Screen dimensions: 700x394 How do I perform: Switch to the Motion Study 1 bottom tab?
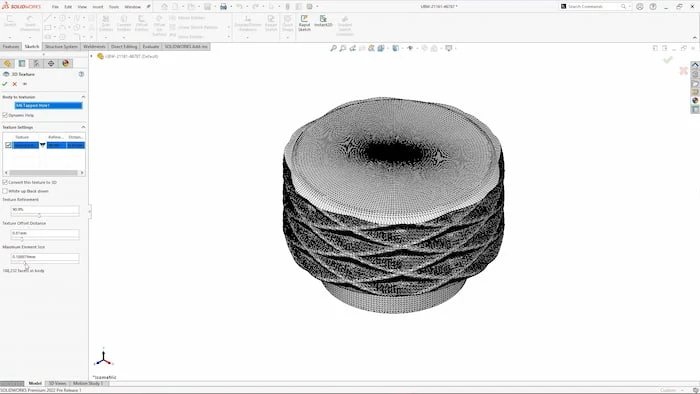[88, 383]
